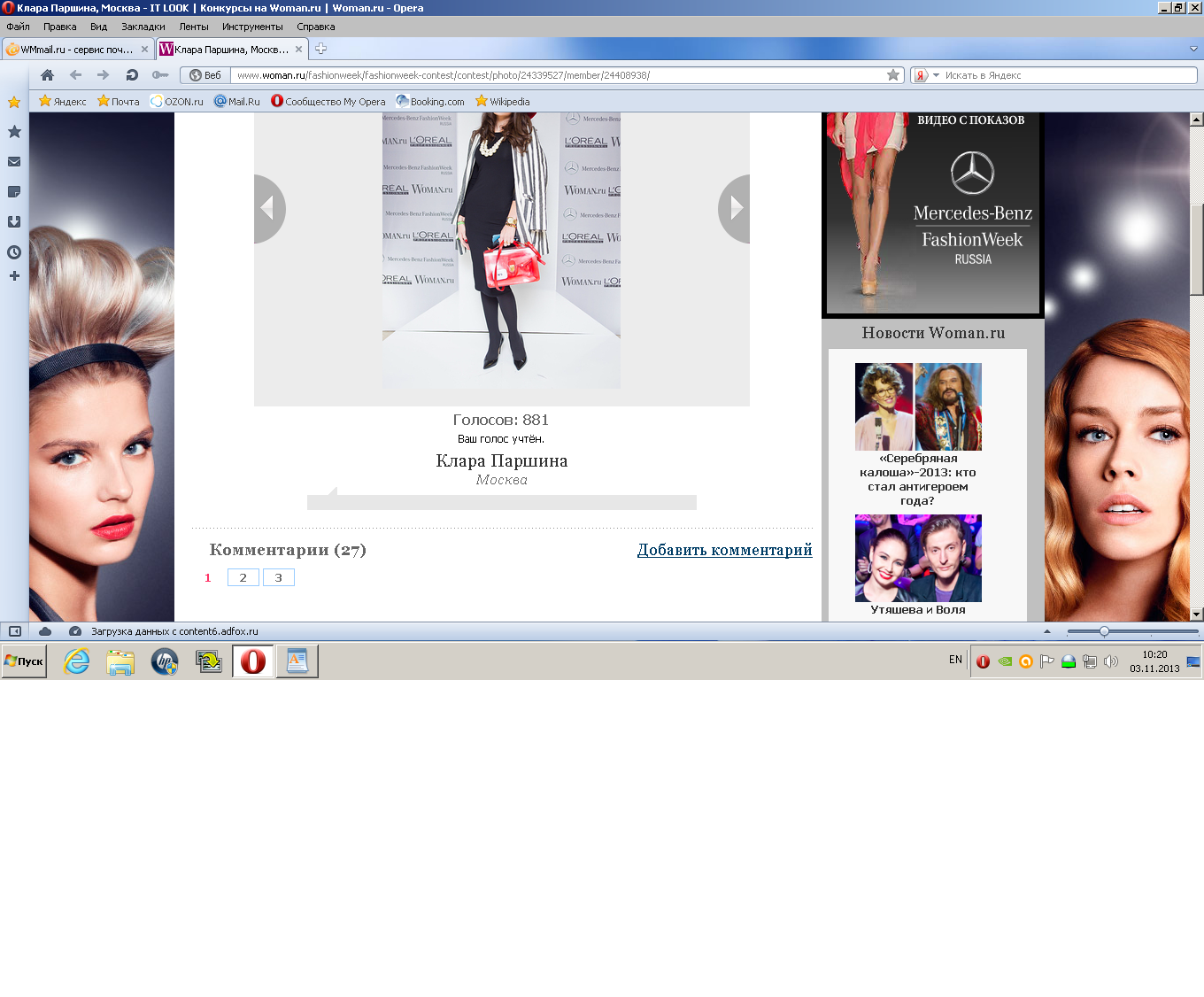
Task: Click the Nvidia icon in the system tray
Action: pyautogui.click(x=1005, y=661)
